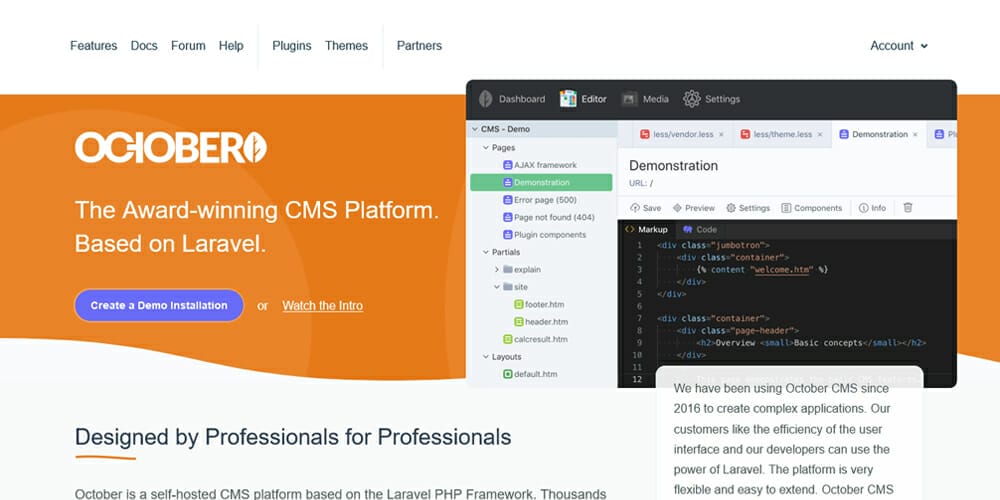Click the site folder icon
This screenshot has width=1000, height=500.
[508, 287]
